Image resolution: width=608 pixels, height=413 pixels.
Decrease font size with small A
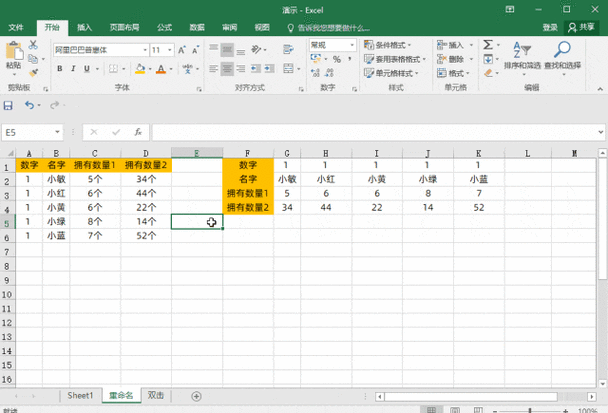195,50
